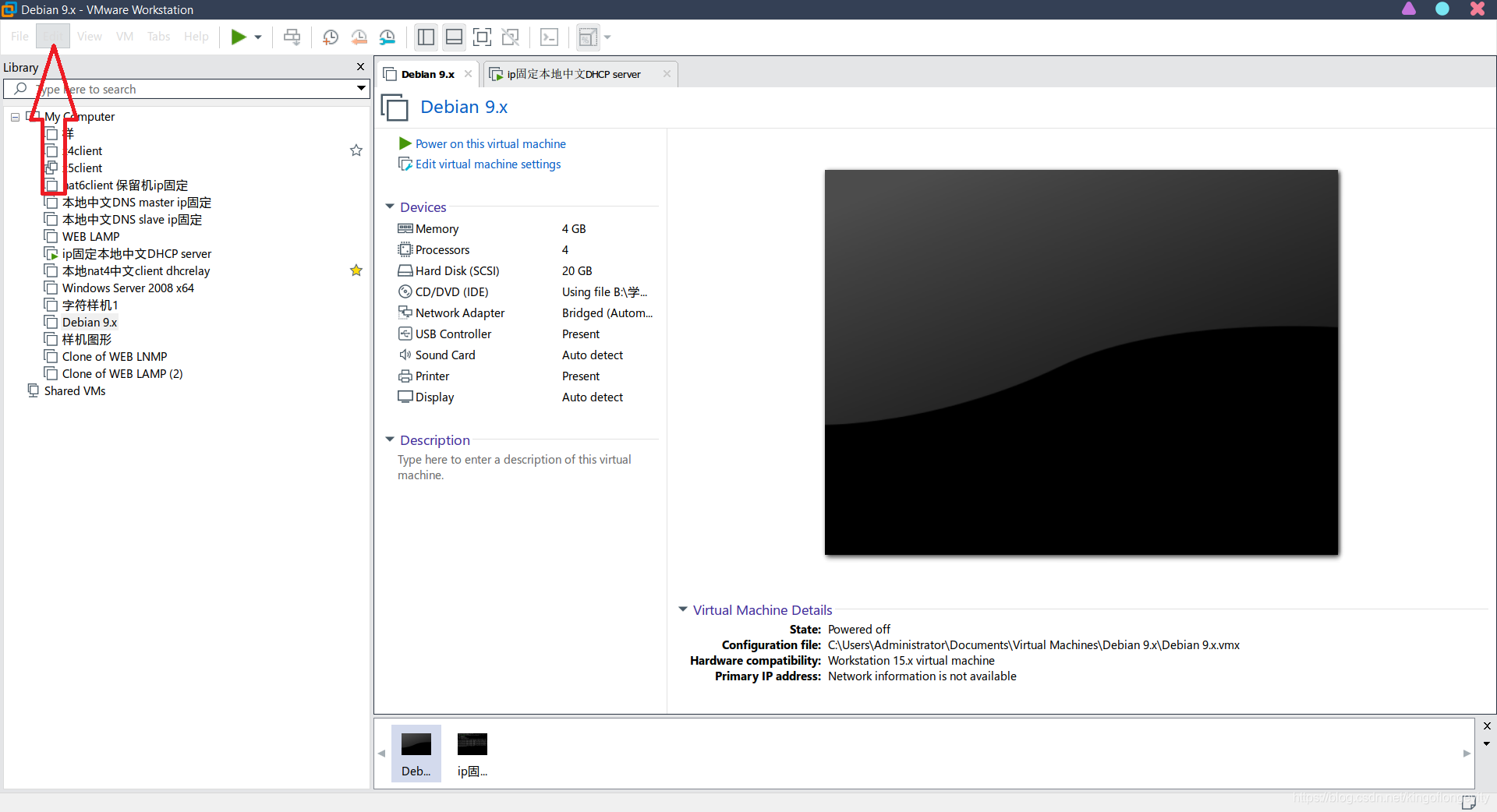Open the File menu
This screenshot has height=812, width=1497.
tap(19, 36)
